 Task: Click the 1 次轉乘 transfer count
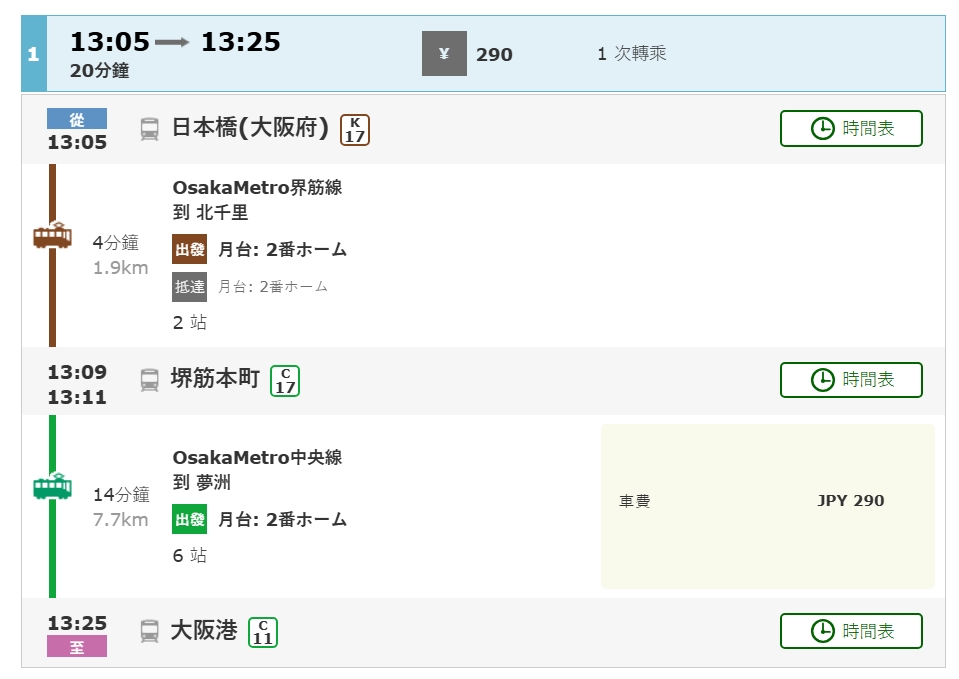[631, 54]
